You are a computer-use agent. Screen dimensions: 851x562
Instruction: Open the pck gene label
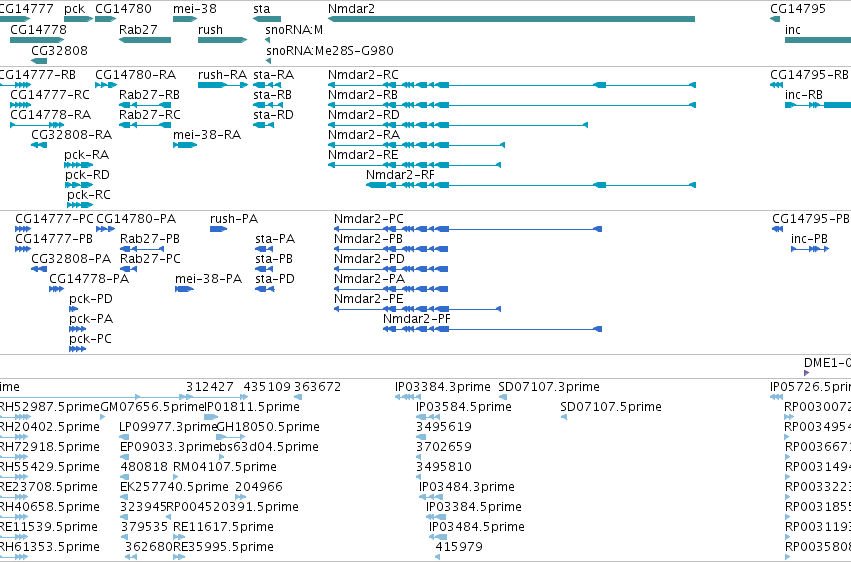74,9
